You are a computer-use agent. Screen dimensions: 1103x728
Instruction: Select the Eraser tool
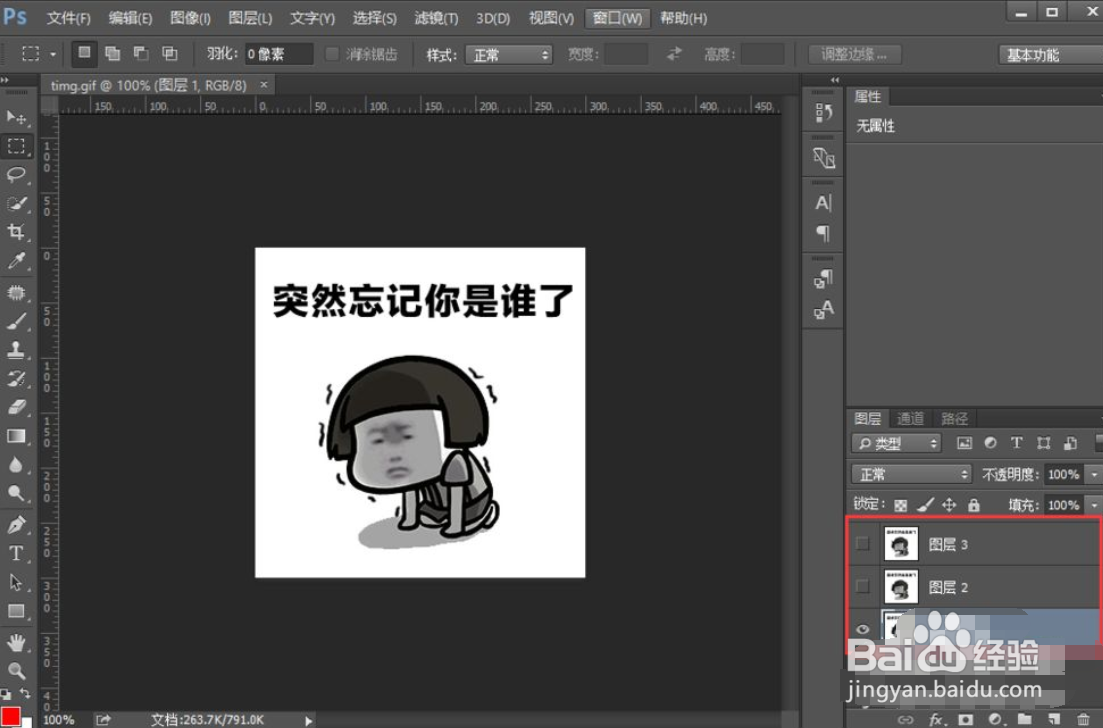16,407
